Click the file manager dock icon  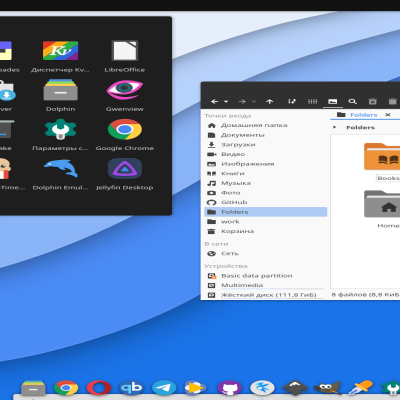pyautogui.click(x=33, y=388)
